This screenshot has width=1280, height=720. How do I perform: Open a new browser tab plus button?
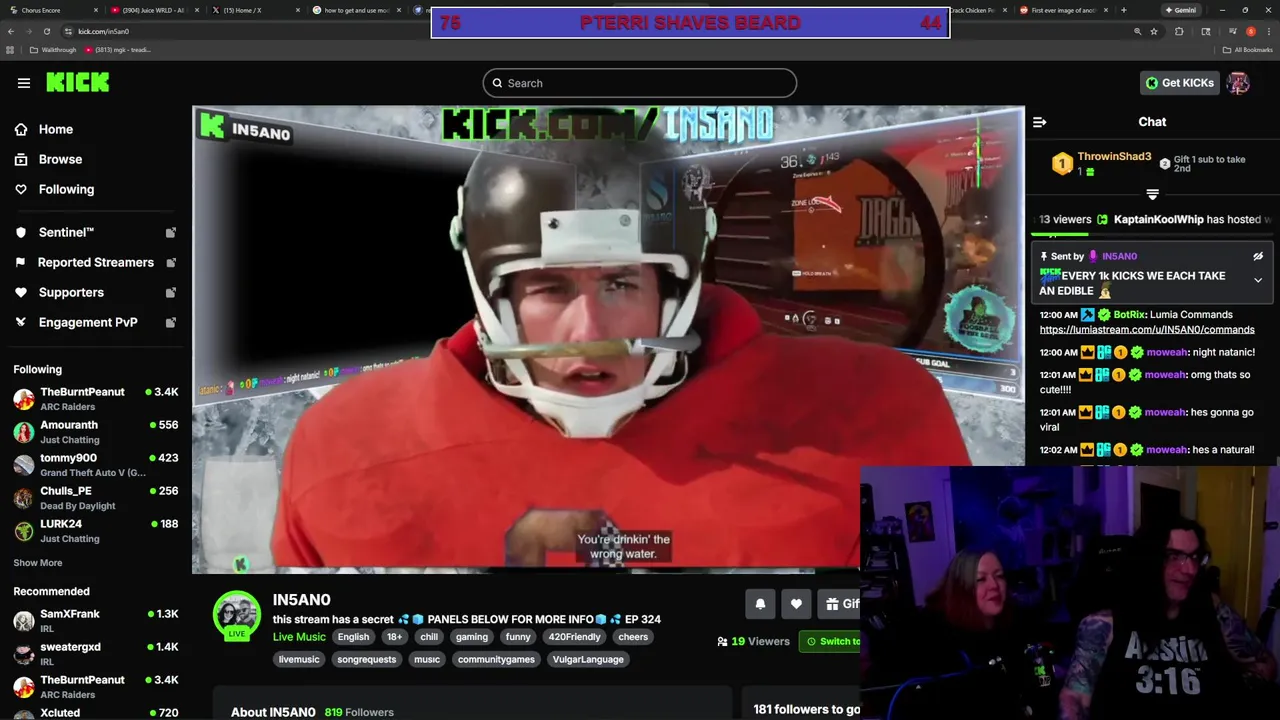click(1123, 10)
